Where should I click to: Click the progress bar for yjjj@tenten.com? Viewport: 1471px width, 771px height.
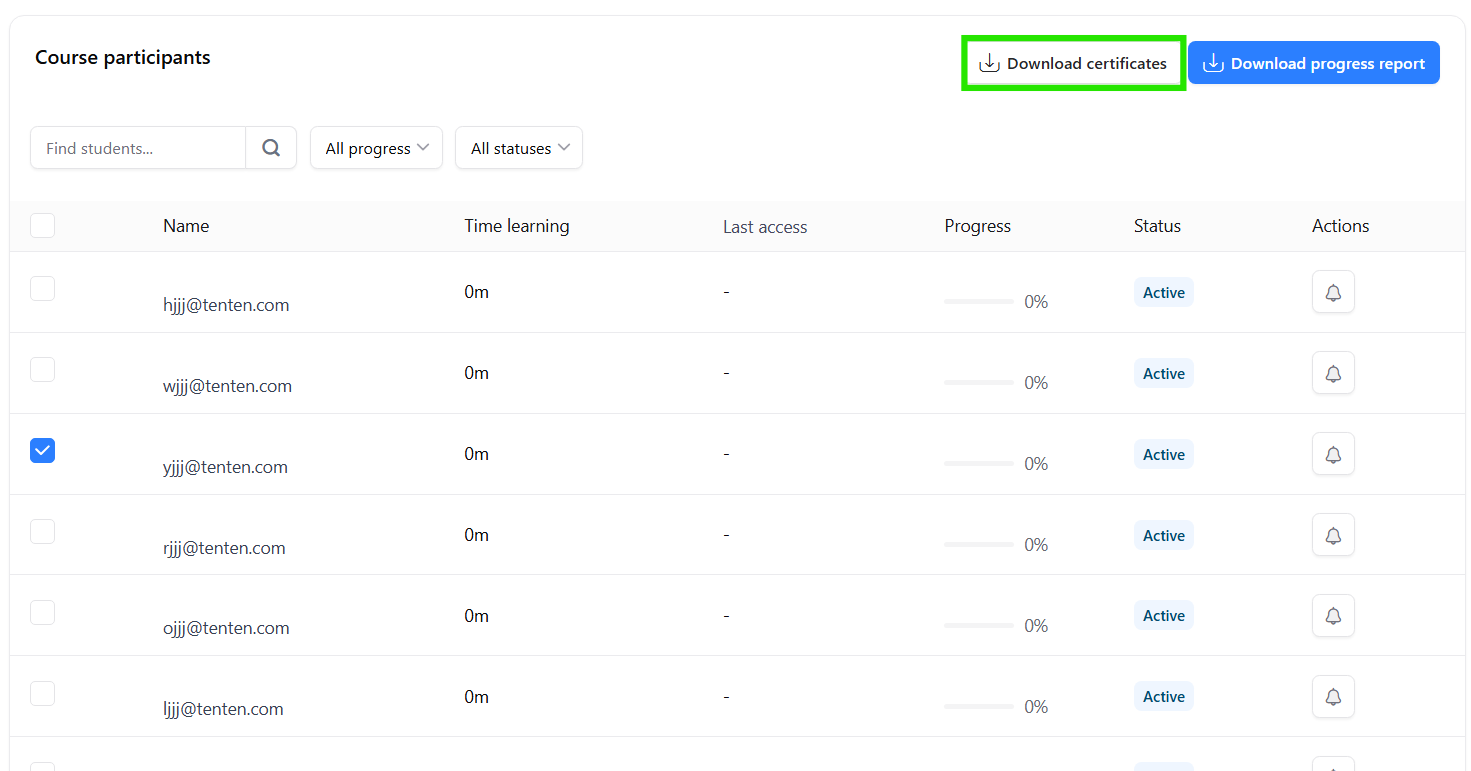pos(979,463)
